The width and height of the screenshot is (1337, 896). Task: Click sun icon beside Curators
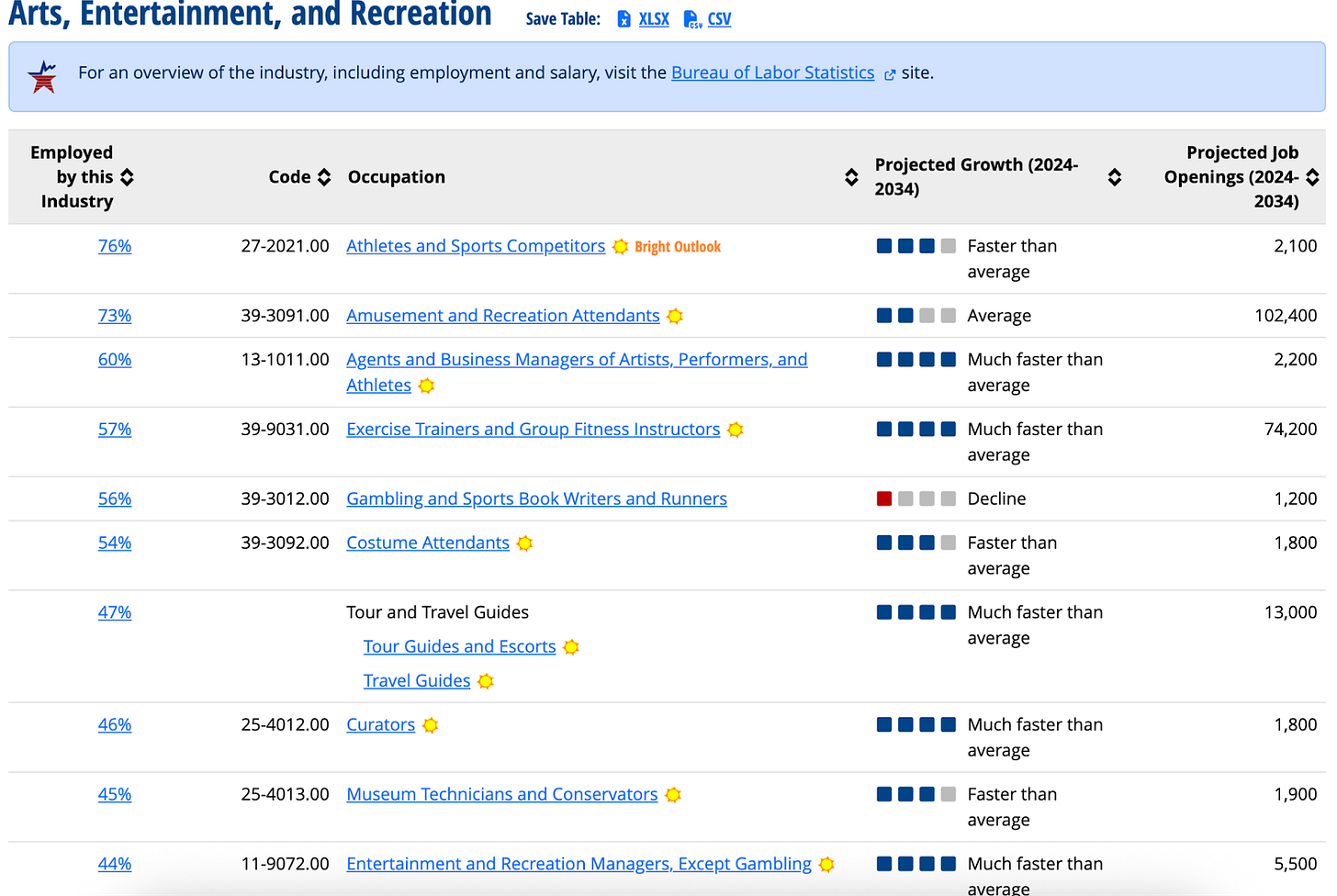(431, 725)
